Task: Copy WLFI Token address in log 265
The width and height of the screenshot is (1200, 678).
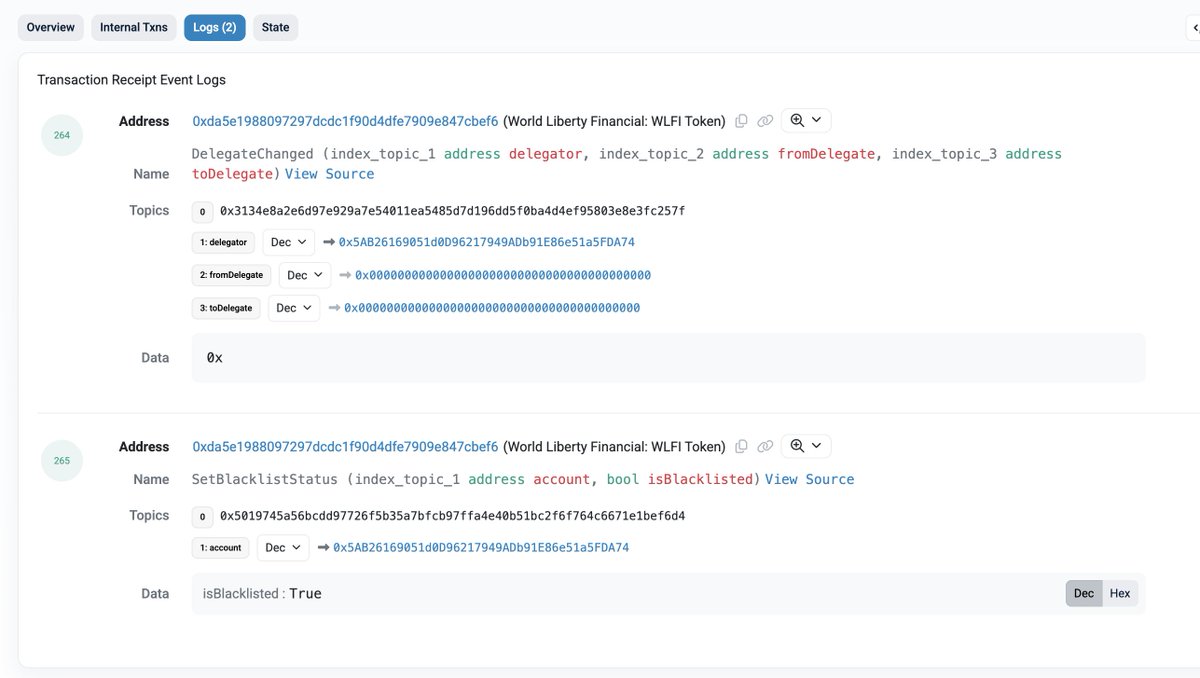Action: (x=741, y=447)
